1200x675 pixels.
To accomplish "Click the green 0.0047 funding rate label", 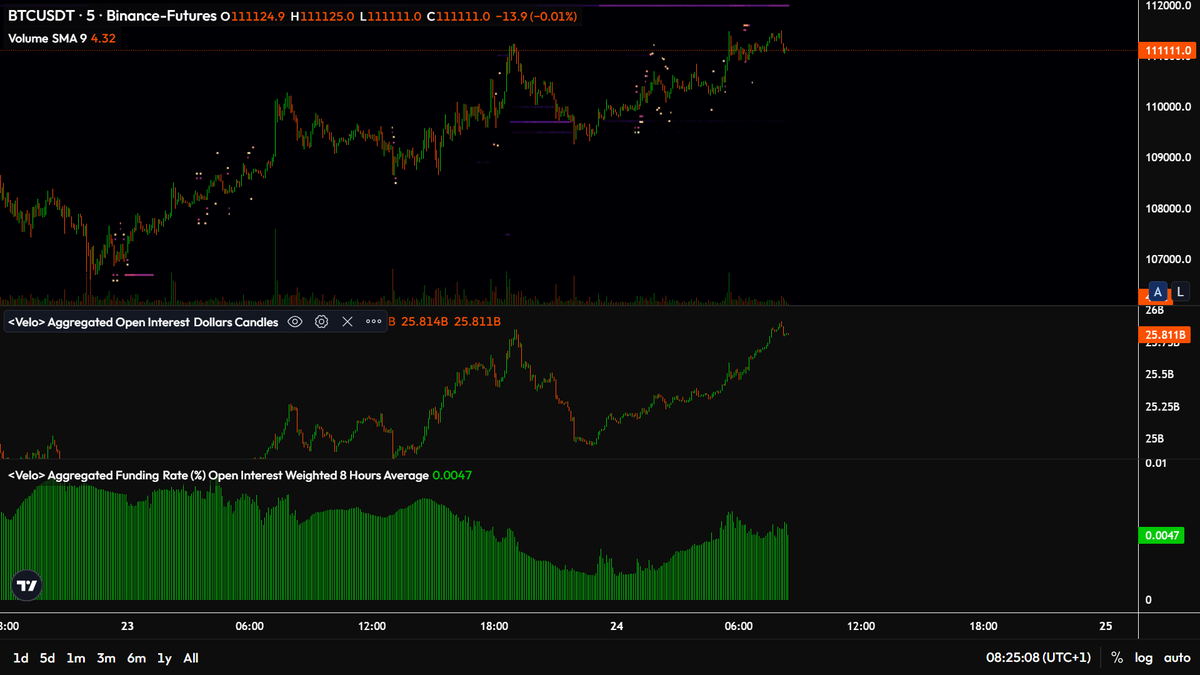I will pyautogui.click(x=1164, y=535).
